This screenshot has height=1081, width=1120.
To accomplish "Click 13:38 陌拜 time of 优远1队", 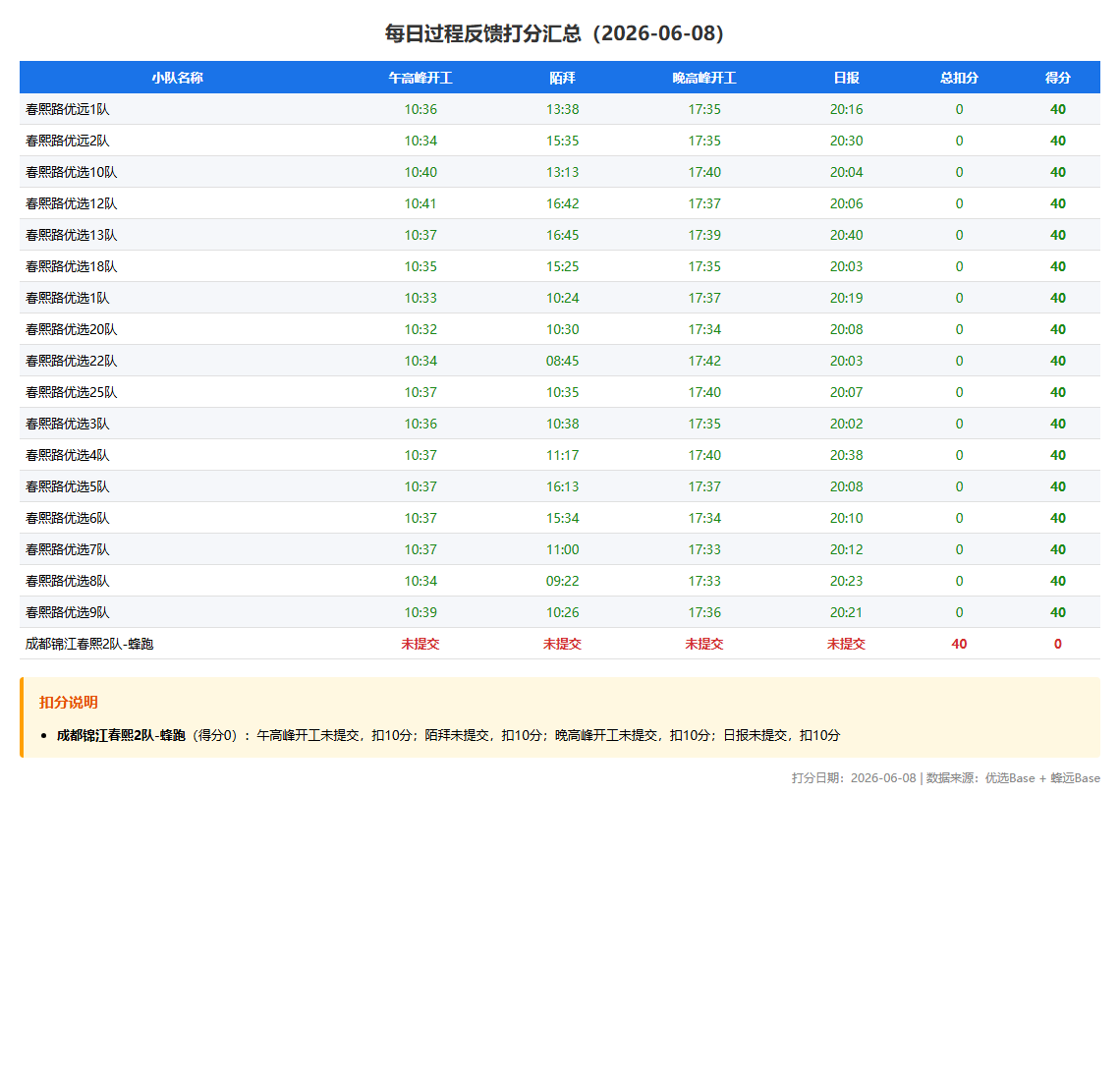I will [562, 109].
